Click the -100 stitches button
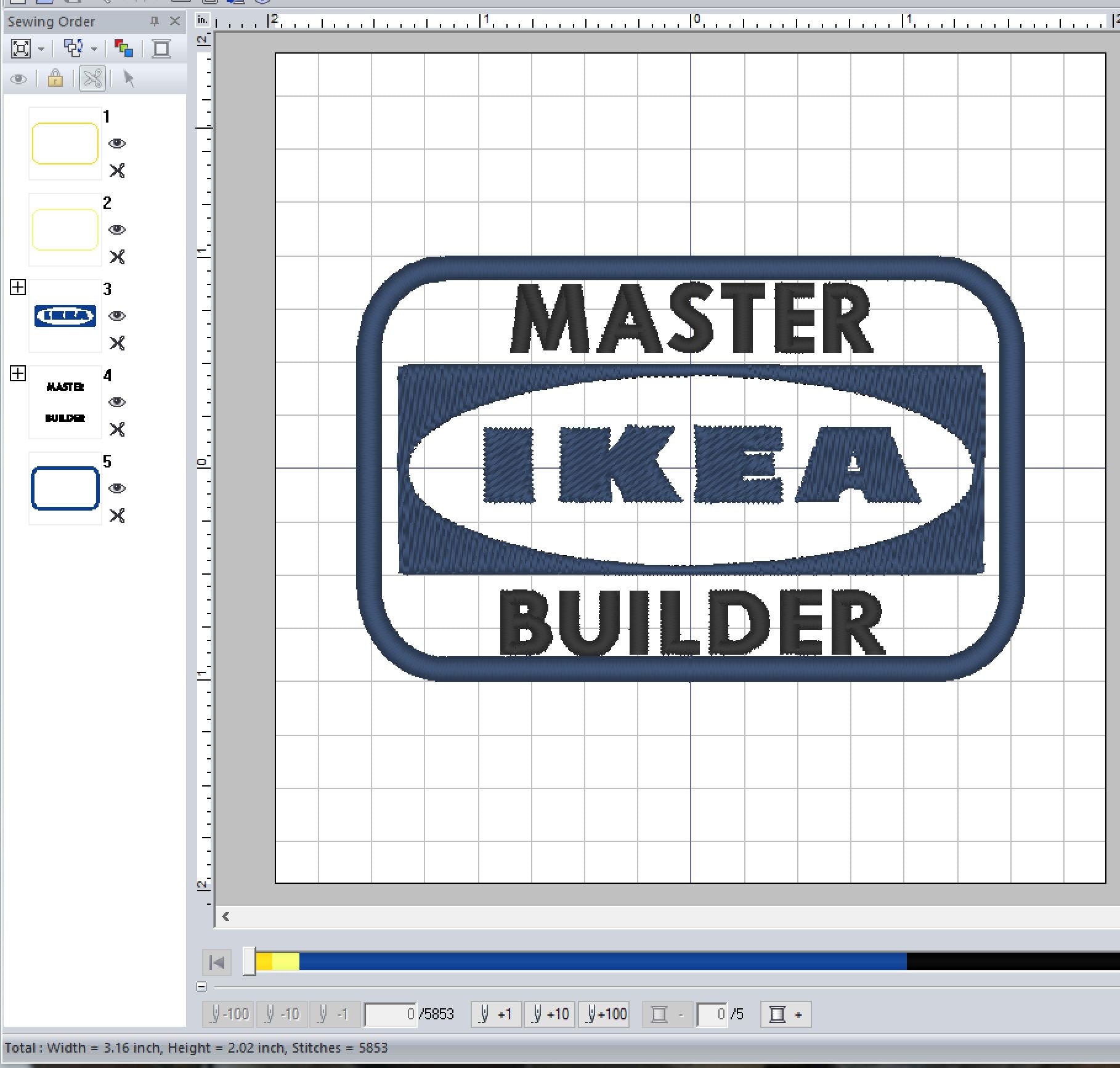 (228, 1014)
